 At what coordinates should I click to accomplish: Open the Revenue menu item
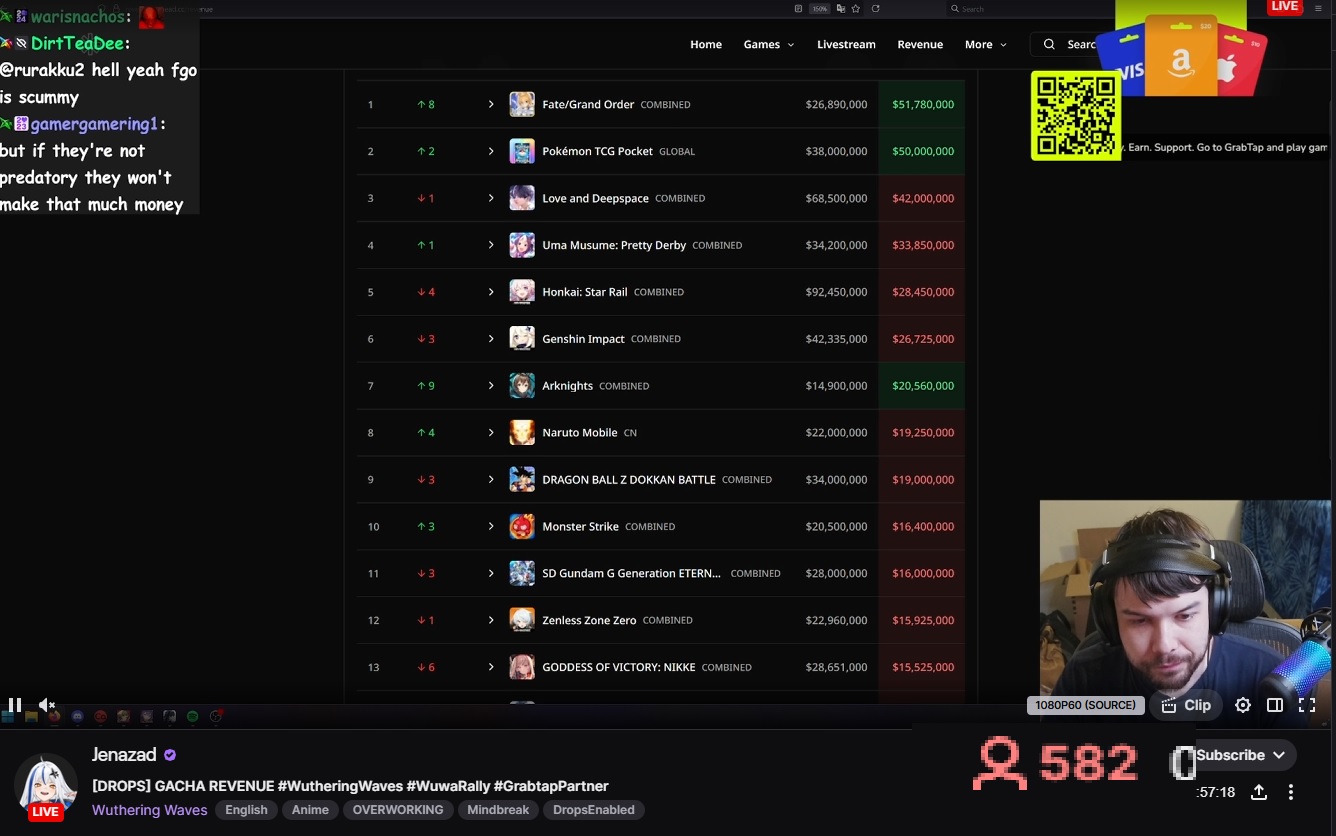click(x=920, y=44)
